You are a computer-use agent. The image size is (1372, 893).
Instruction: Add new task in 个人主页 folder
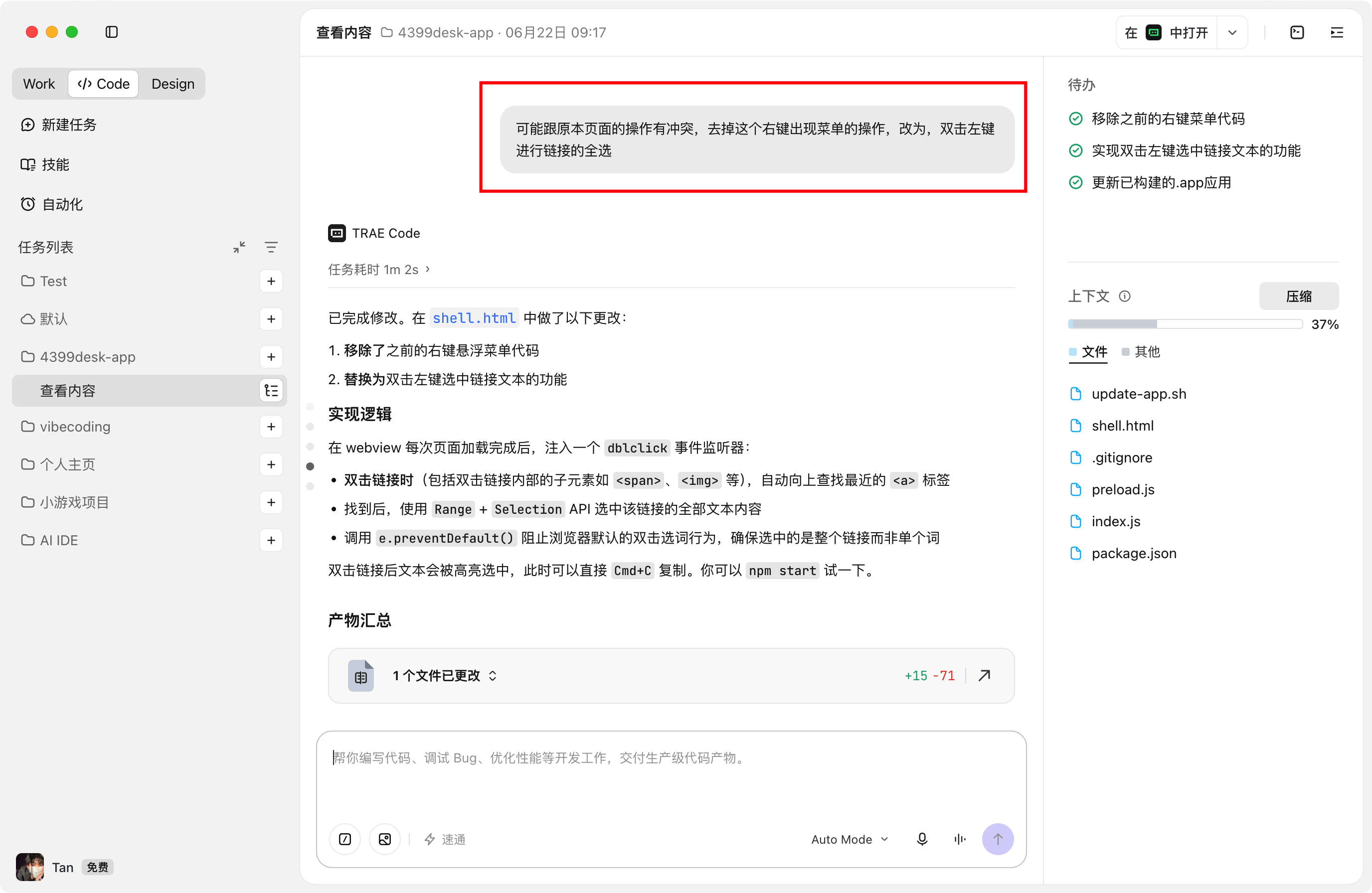click(x=271, y=465)
